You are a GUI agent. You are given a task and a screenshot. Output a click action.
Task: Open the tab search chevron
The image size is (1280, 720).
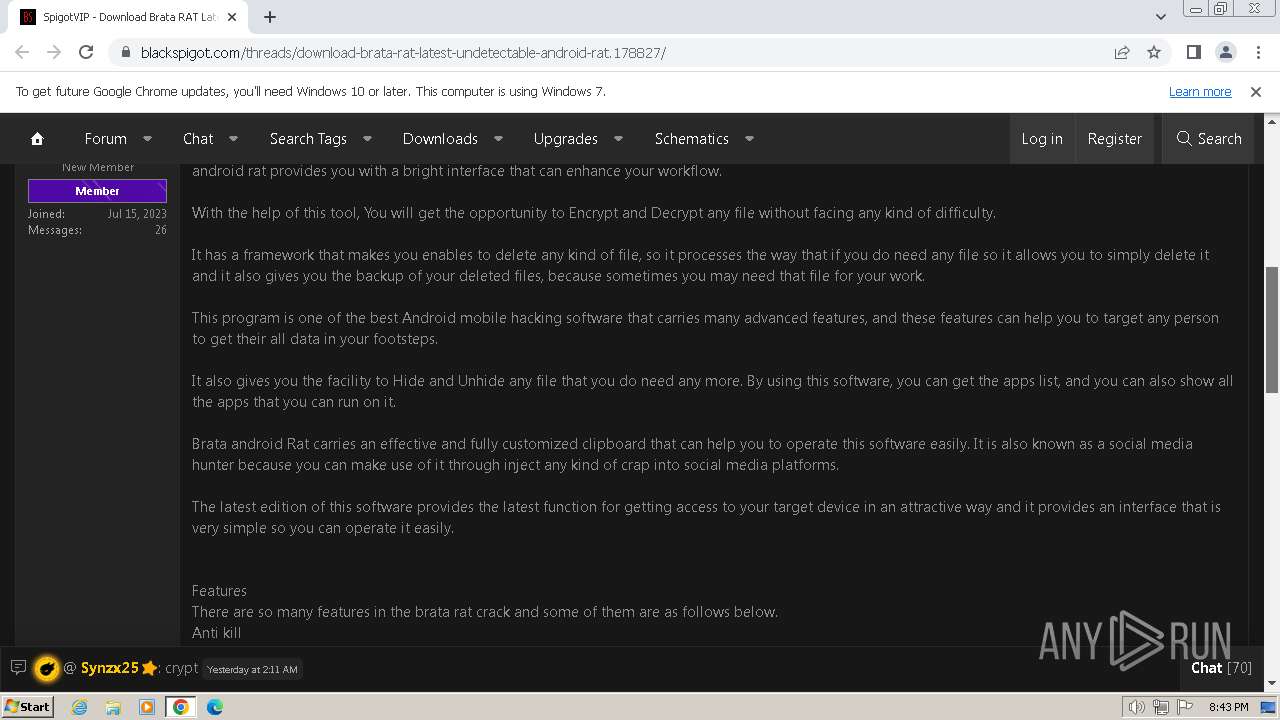(x=1161, y=17)
